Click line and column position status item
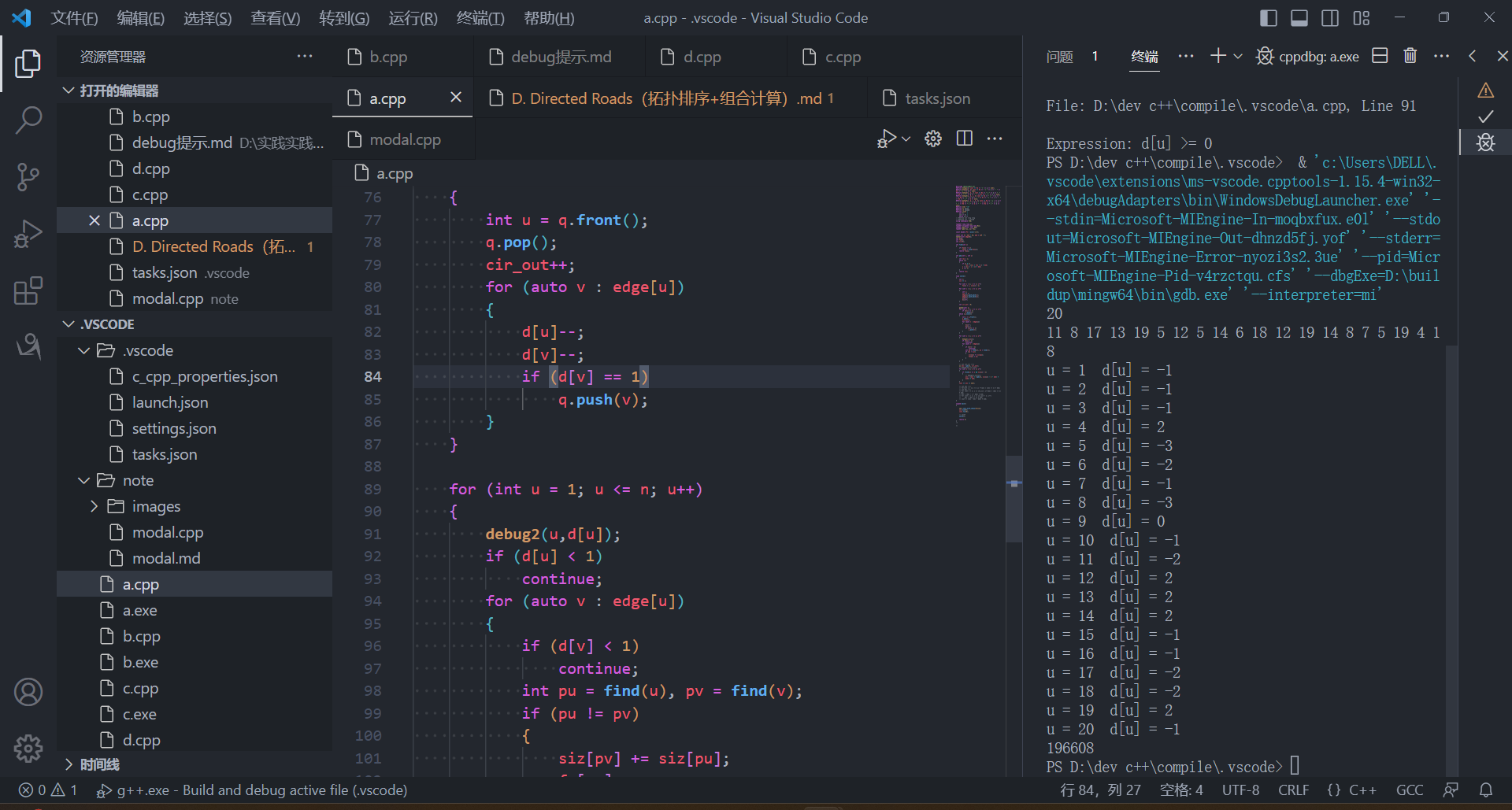Screen dimensions: 1512x810 1100,790
